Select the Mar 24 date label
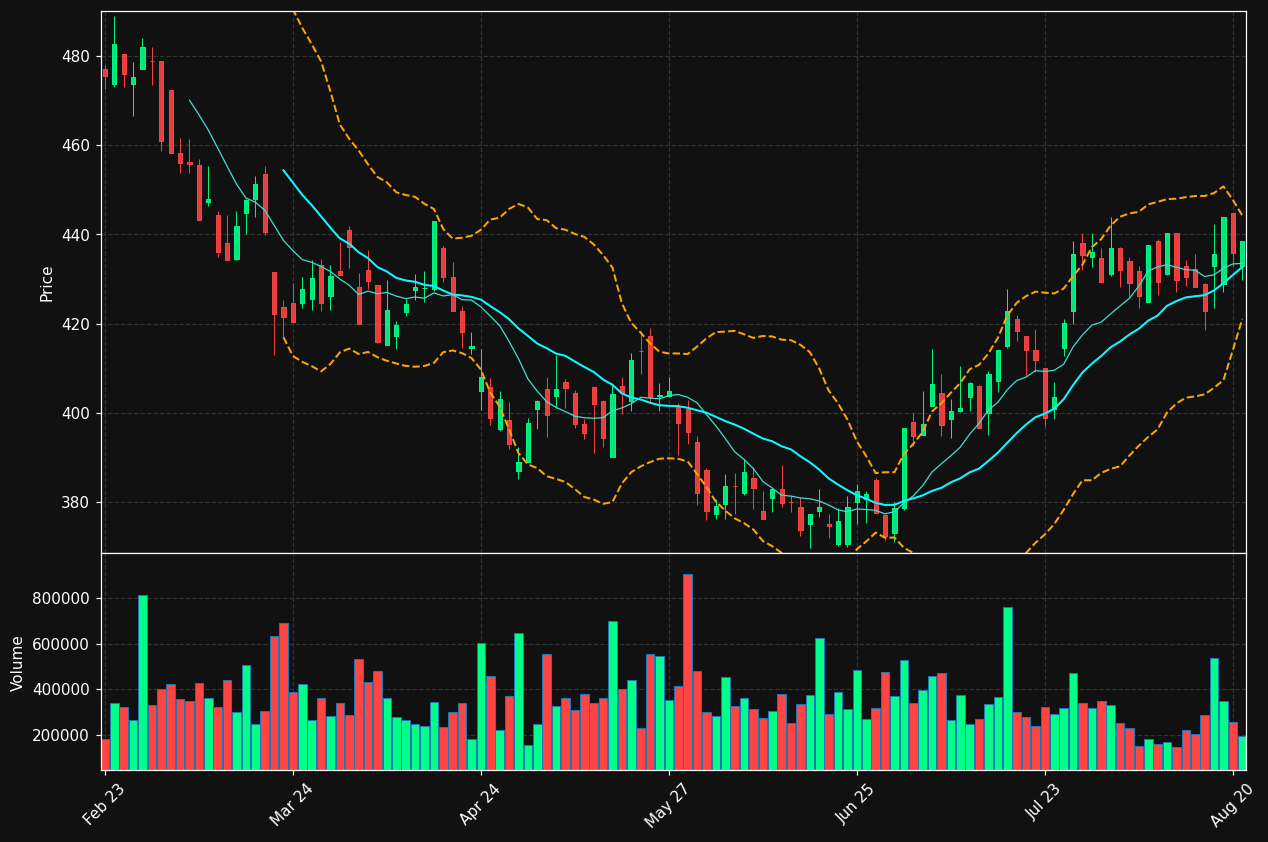This screenshot has width=1268, height=842. (290, 804)
